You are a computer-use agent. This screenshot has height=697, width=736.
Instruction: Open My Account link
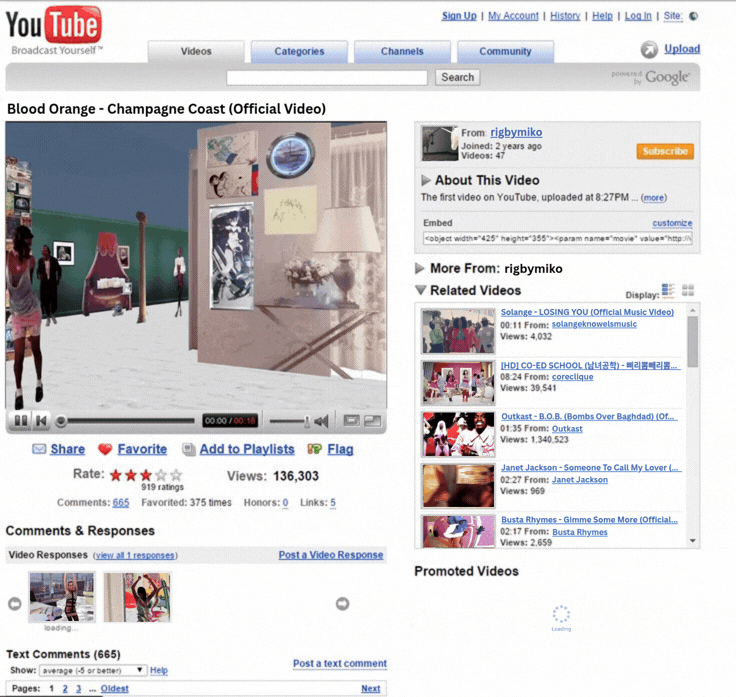click(x=513, y=16)
